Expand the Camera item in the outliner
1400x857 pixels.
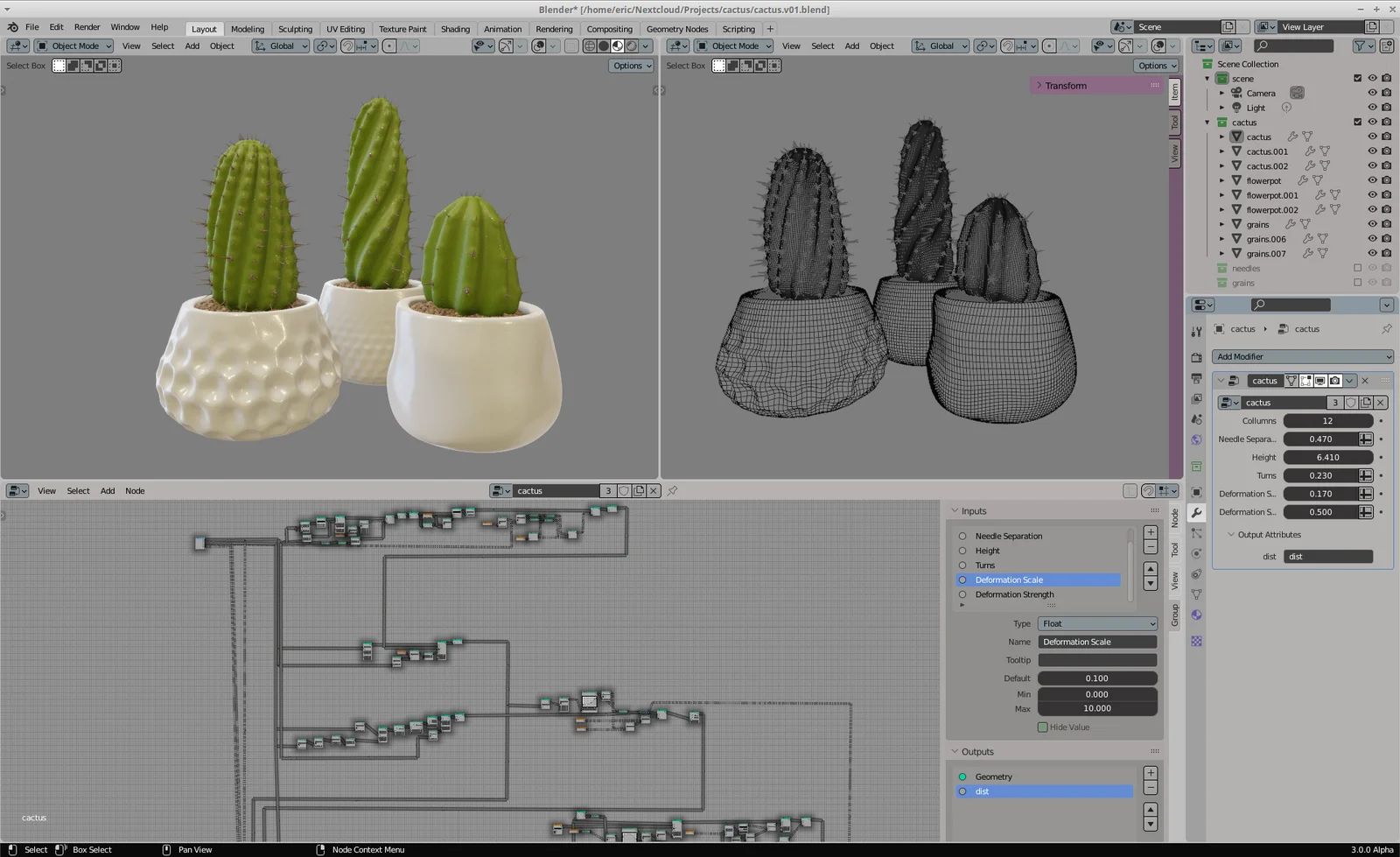click(x=1222, y=94)
